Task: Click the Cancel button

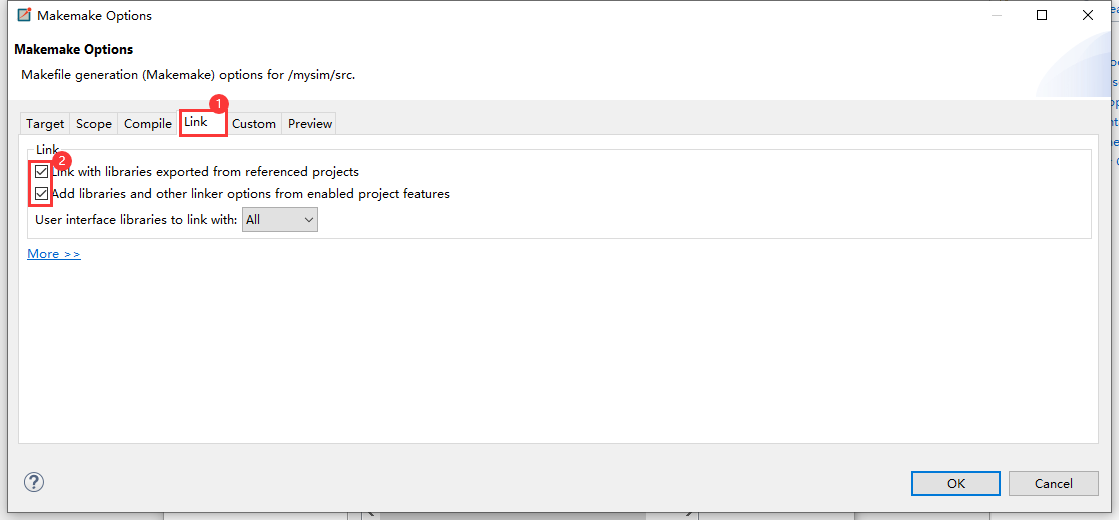Action: pos(1053,483)
